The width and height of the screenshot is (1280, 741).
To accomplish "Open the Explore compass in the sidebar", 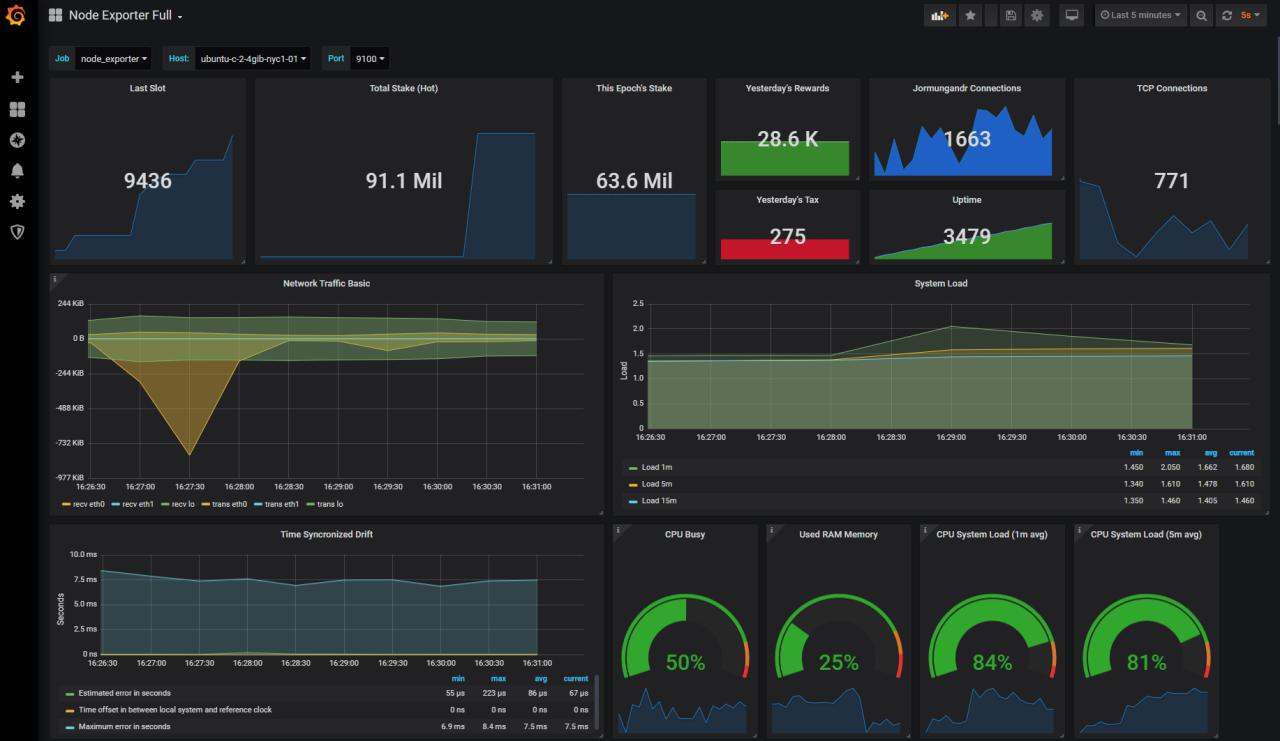I will pyautogui.click(x=16, y=140).
